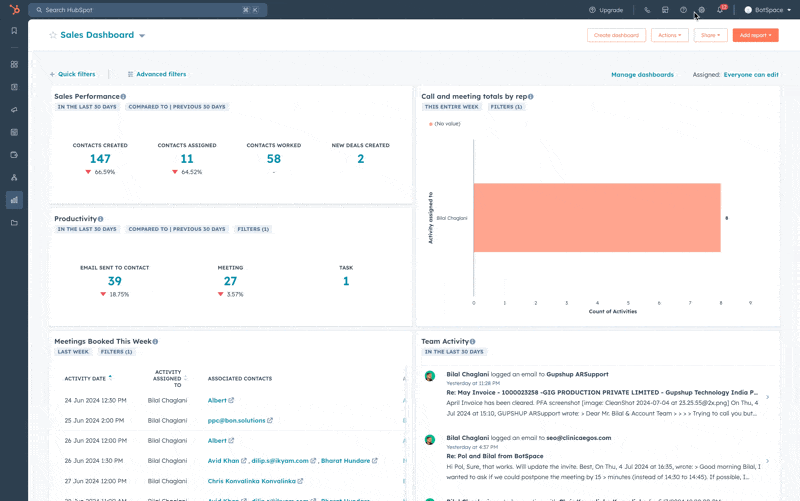800x501 pixels.
Task: Click the Contacts Created value 147
Action: click(100, 159)
